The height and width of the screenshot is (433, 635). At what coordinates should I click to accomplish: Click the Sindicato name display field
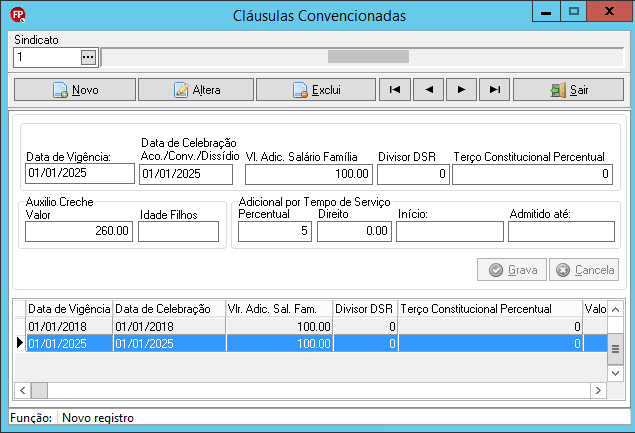[x=362, y=57]
